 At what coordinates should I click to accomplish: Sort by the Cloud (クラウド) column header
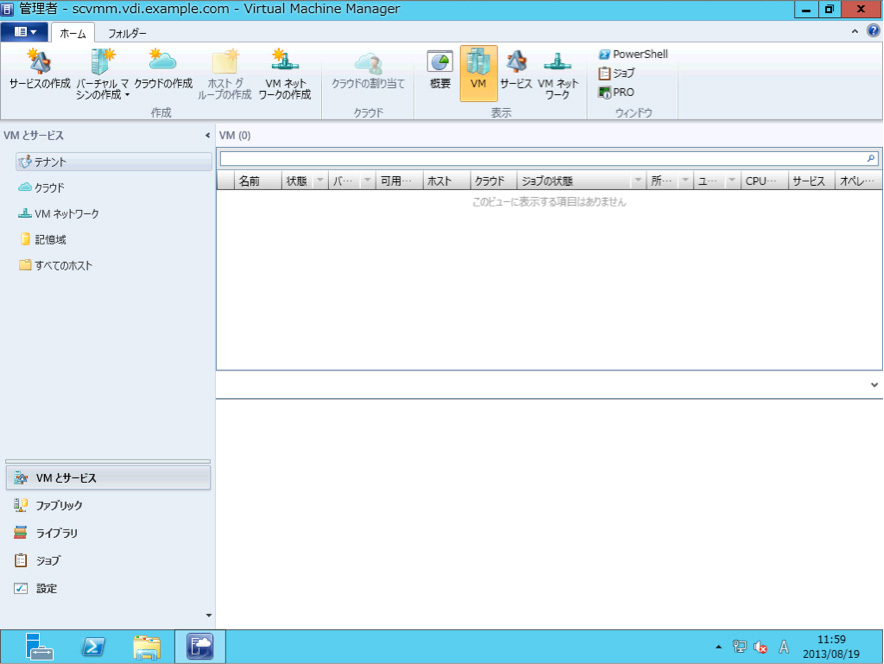pos(493,181)
